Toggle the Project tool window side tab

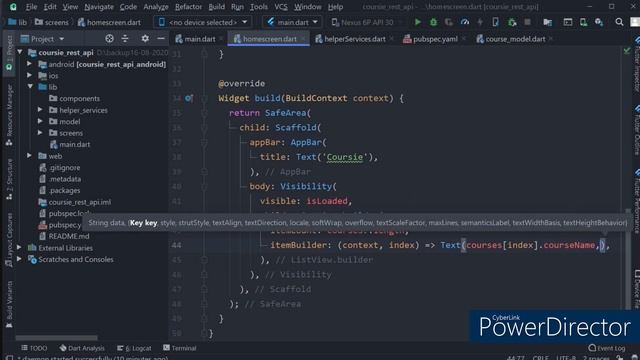[x=9, y=53]
